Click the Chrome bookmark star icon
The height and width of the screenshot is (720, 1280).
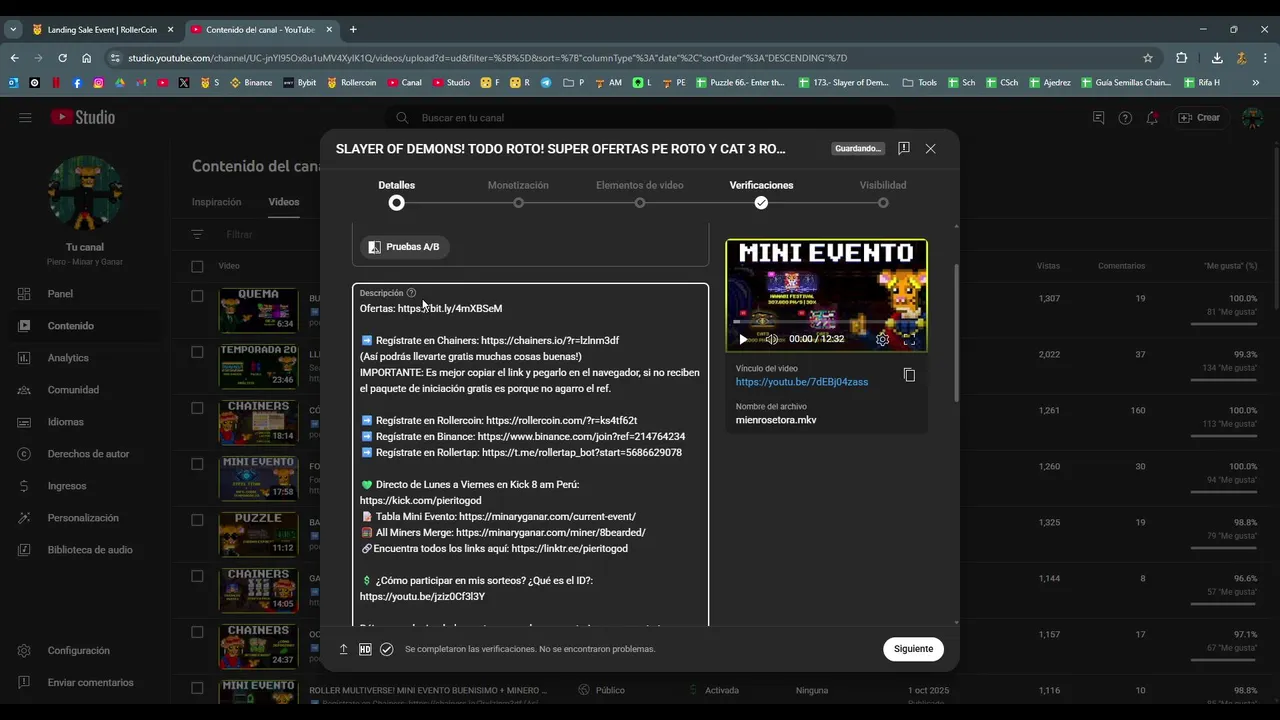pyautogui.click(x=1148, y=58)
